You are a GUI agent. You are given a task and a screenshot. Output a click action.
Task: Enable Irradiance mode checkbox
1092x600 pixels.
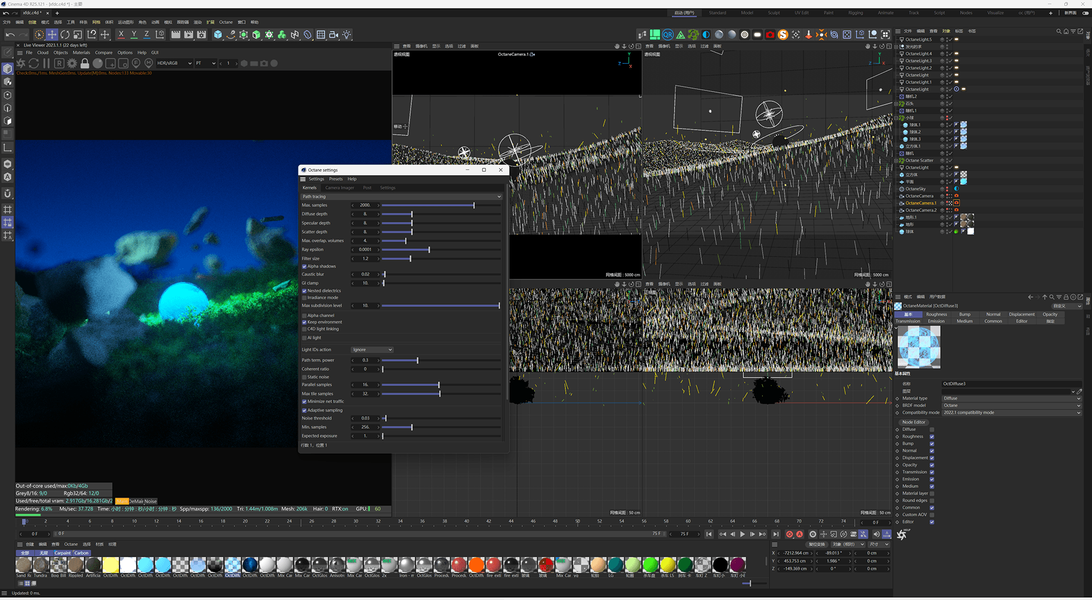[304, 297]
